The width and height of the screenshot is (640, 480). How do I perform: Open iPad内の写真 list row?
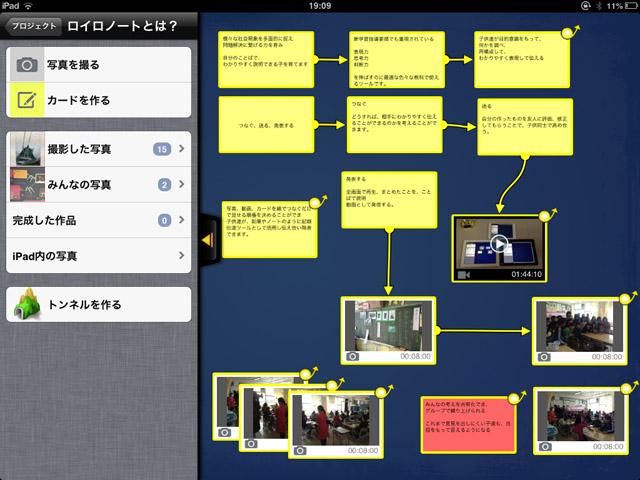(x=99, y=256)
